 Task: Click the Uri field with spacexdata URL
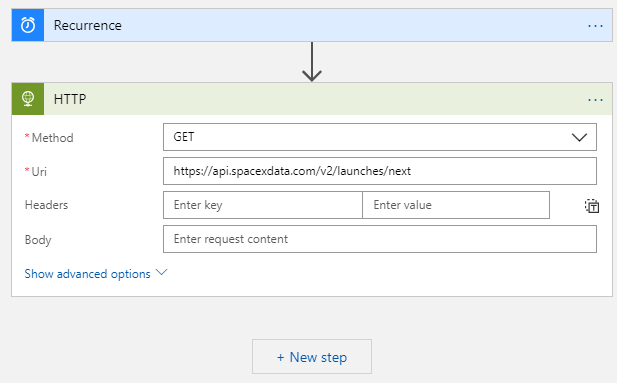click(x=380, y=171)
